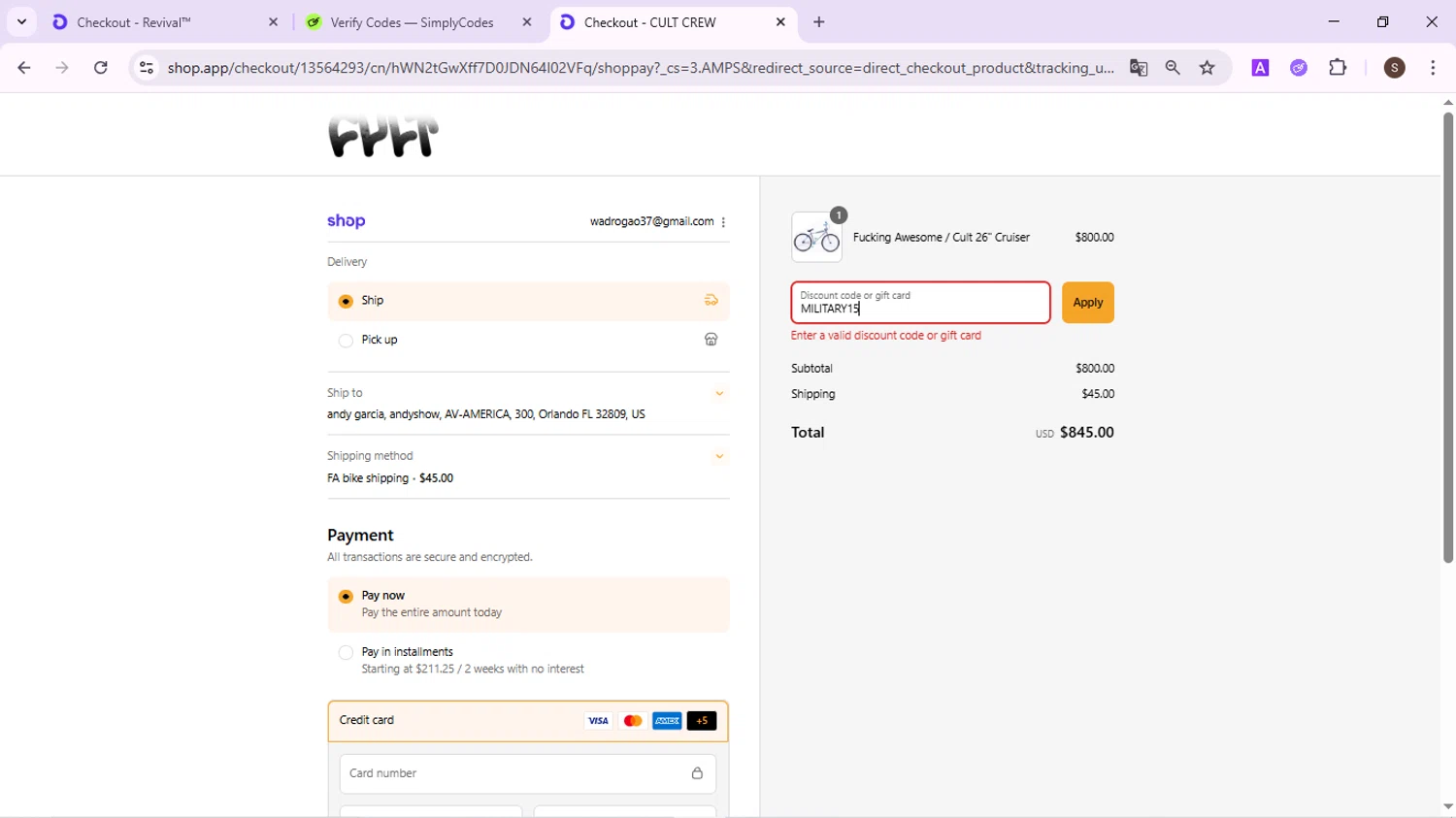
Task: Click the Card number field
Action: [x=528, y=773]
